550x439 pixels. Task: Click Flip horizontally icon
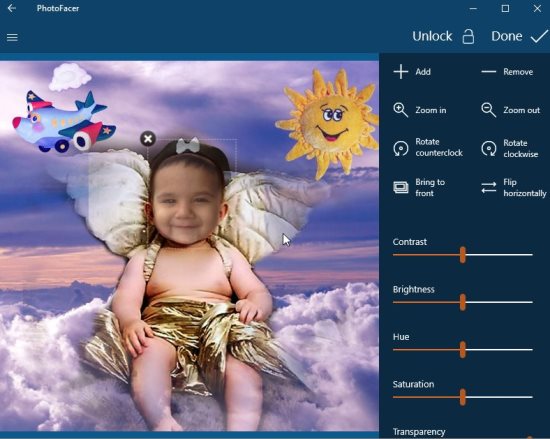click(x=489, y=188)
